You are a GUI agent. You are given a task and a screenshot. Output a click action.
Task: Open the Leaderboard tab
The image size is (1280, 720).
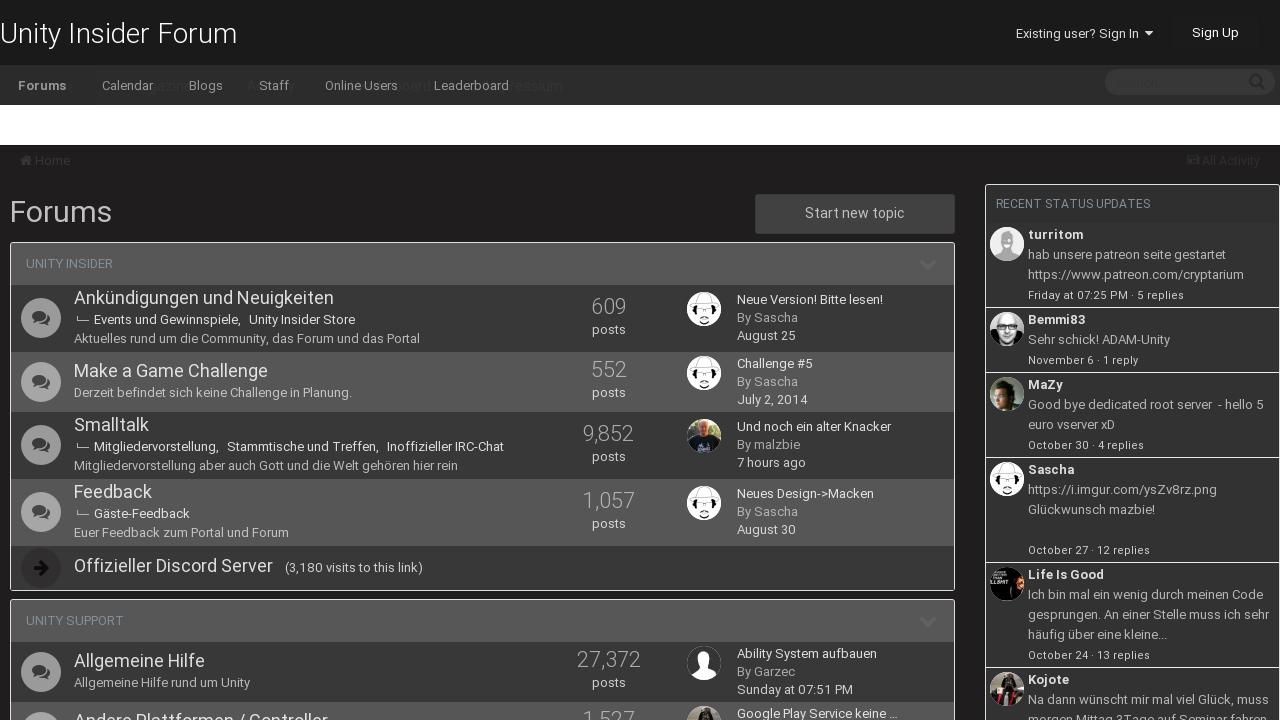(471, 85)
